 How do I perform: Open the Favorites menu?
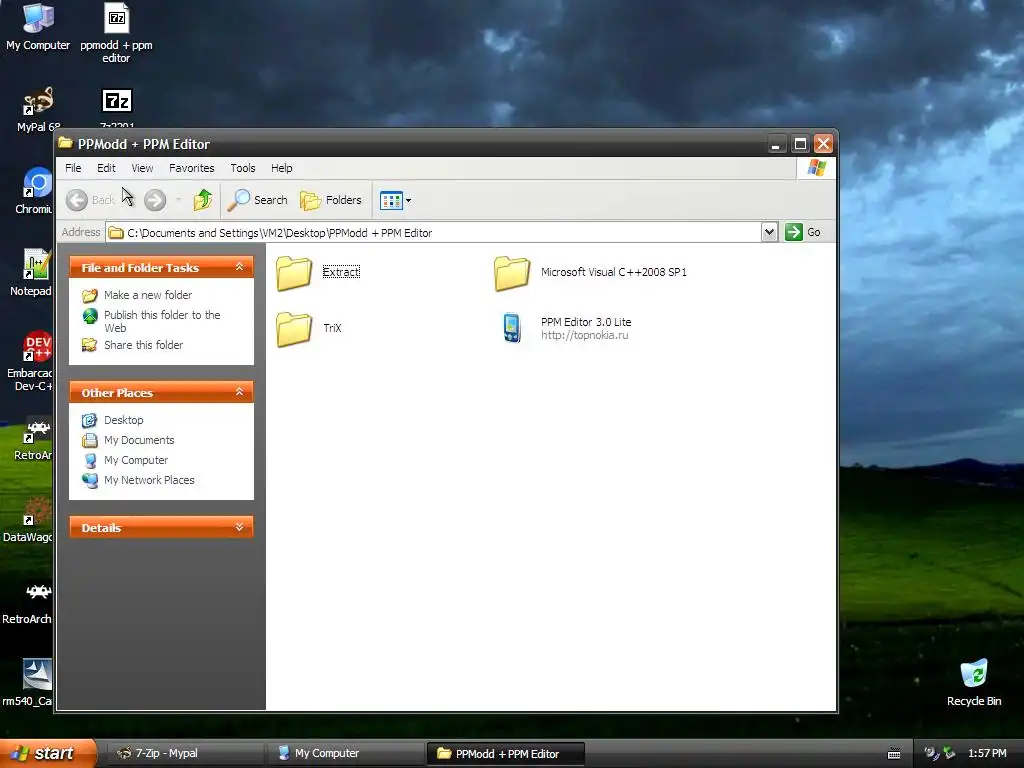click(x=191, y=168)
